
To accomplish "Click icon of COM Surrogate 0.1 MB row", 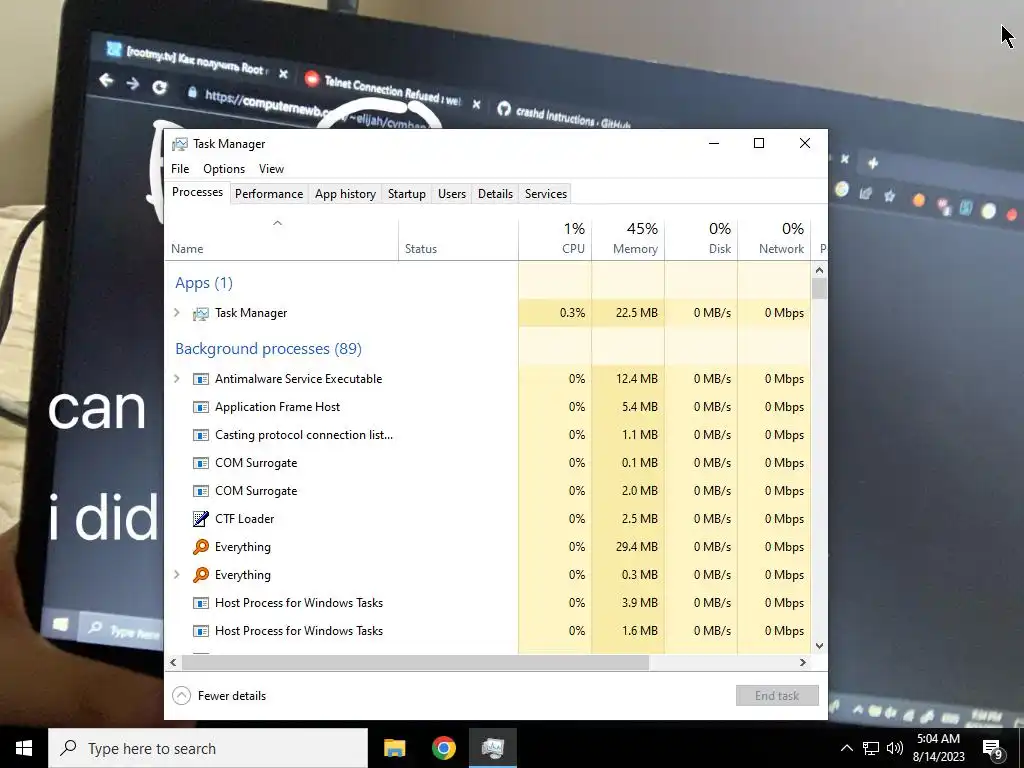I will pos(200,463).
